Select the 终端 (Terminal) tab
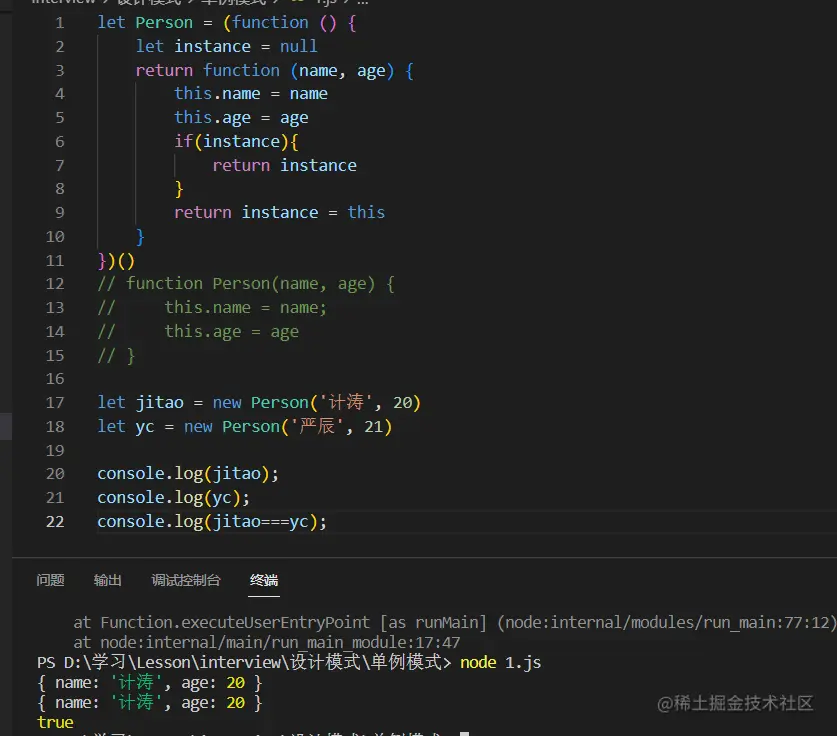 tap(264, 580)
